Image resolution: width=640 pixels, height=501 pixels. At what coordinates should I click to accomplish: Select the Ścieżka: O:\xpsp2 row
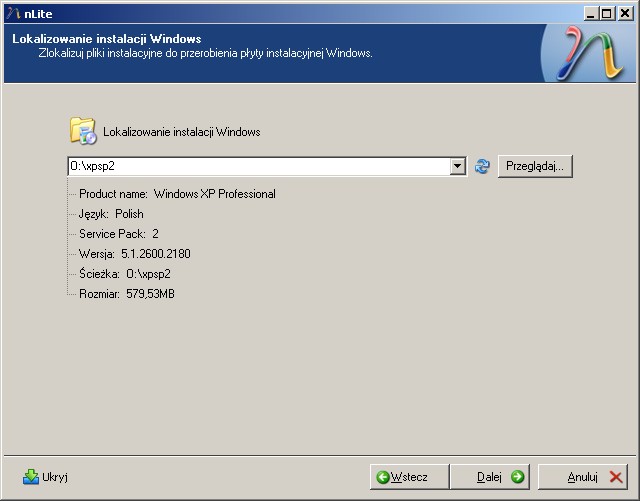[125, 274]
